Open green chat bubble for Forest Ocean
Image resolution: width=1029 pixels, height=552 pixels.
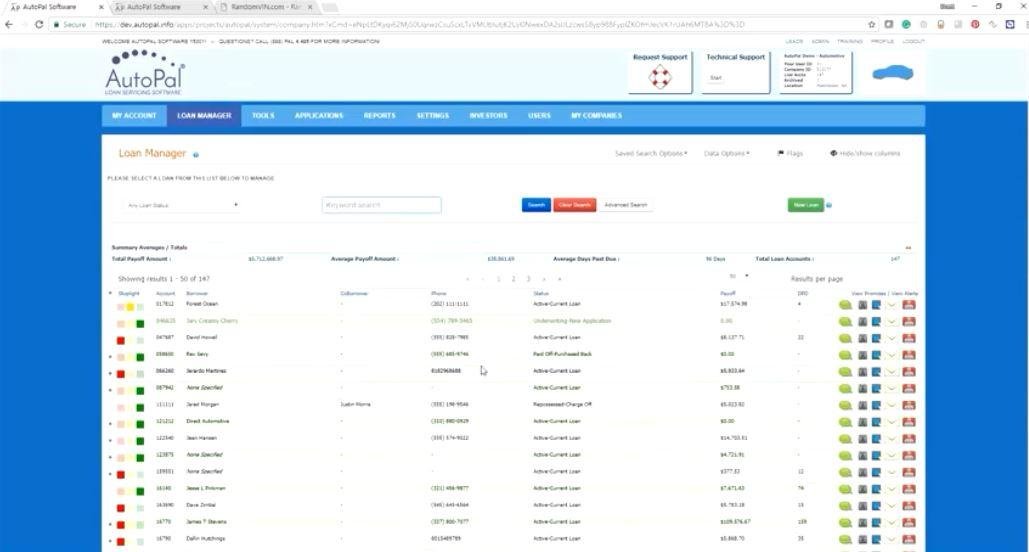(845, 304)
